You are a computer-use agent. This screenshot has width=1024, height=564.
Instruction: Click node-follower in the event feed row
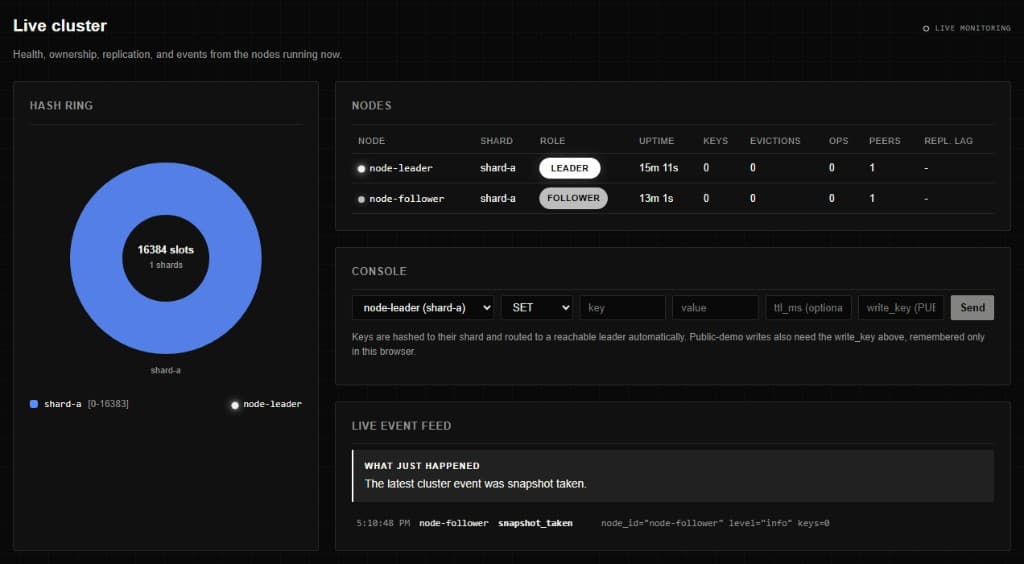454,524
